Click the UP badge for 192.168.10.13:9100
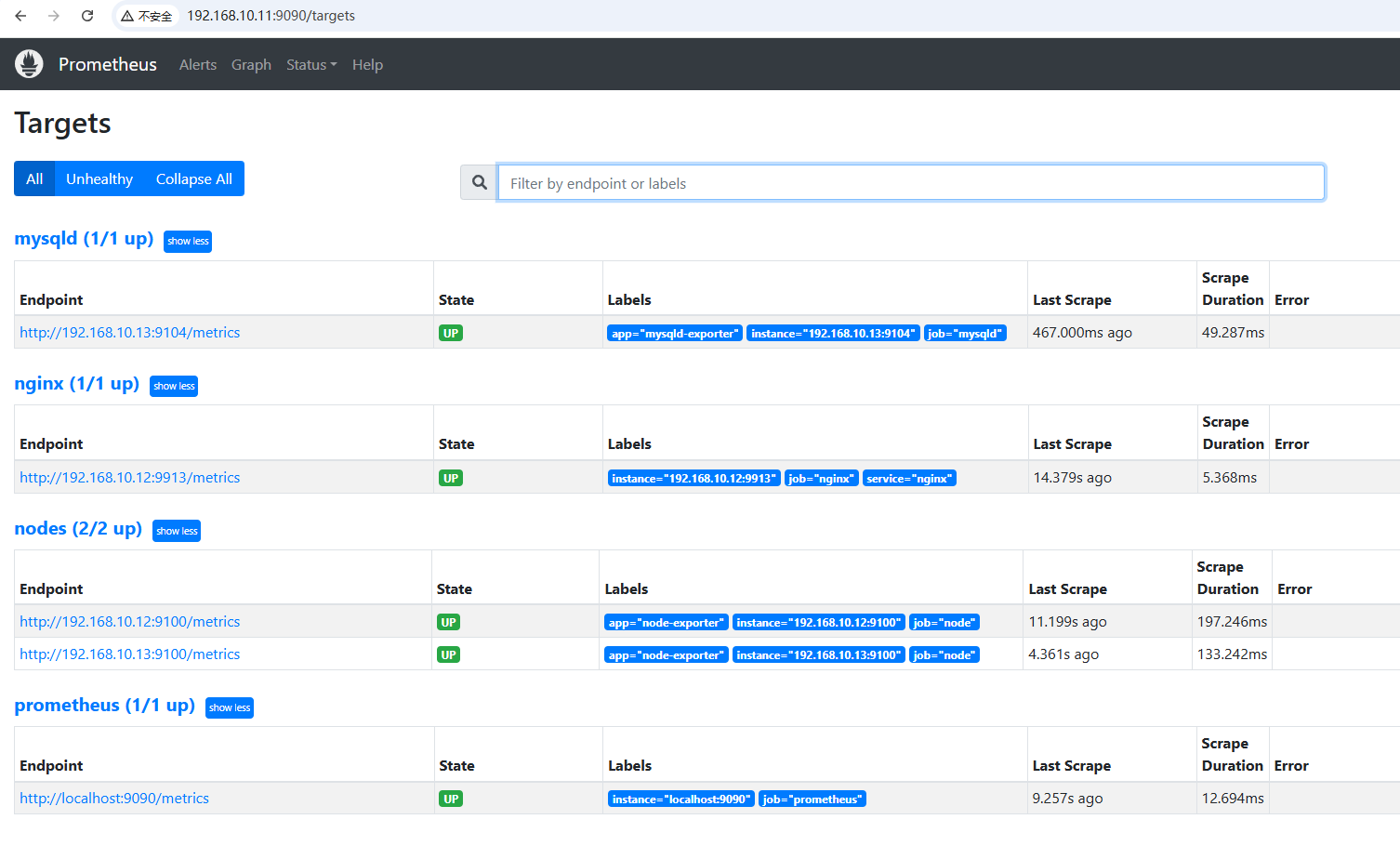The image size is (1400, 859). pyautogui.click(x=449, y=654)
